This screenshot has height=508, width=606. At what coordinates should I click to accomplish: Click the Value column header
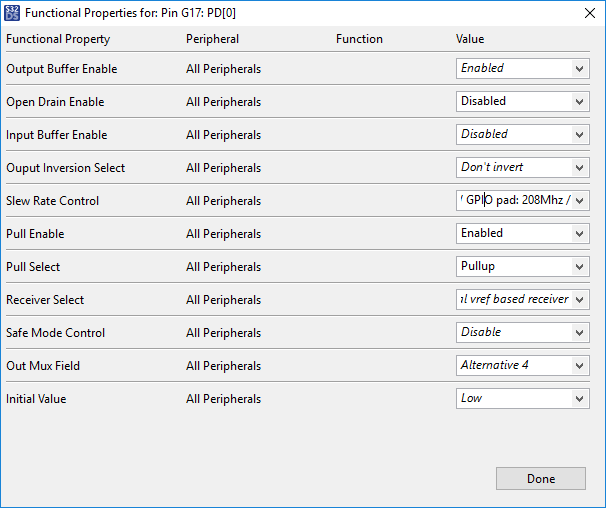[470, 39]
